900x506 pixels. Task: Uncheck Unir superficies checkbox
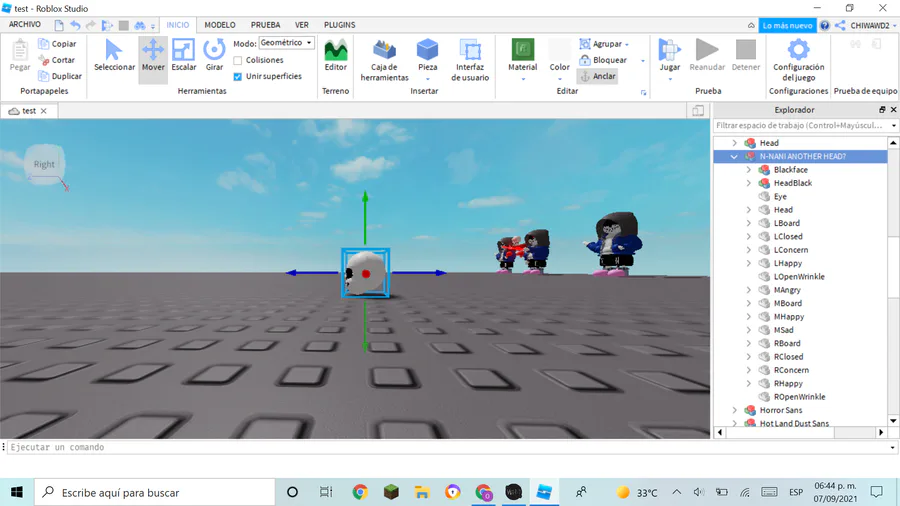tap(238, 76)
